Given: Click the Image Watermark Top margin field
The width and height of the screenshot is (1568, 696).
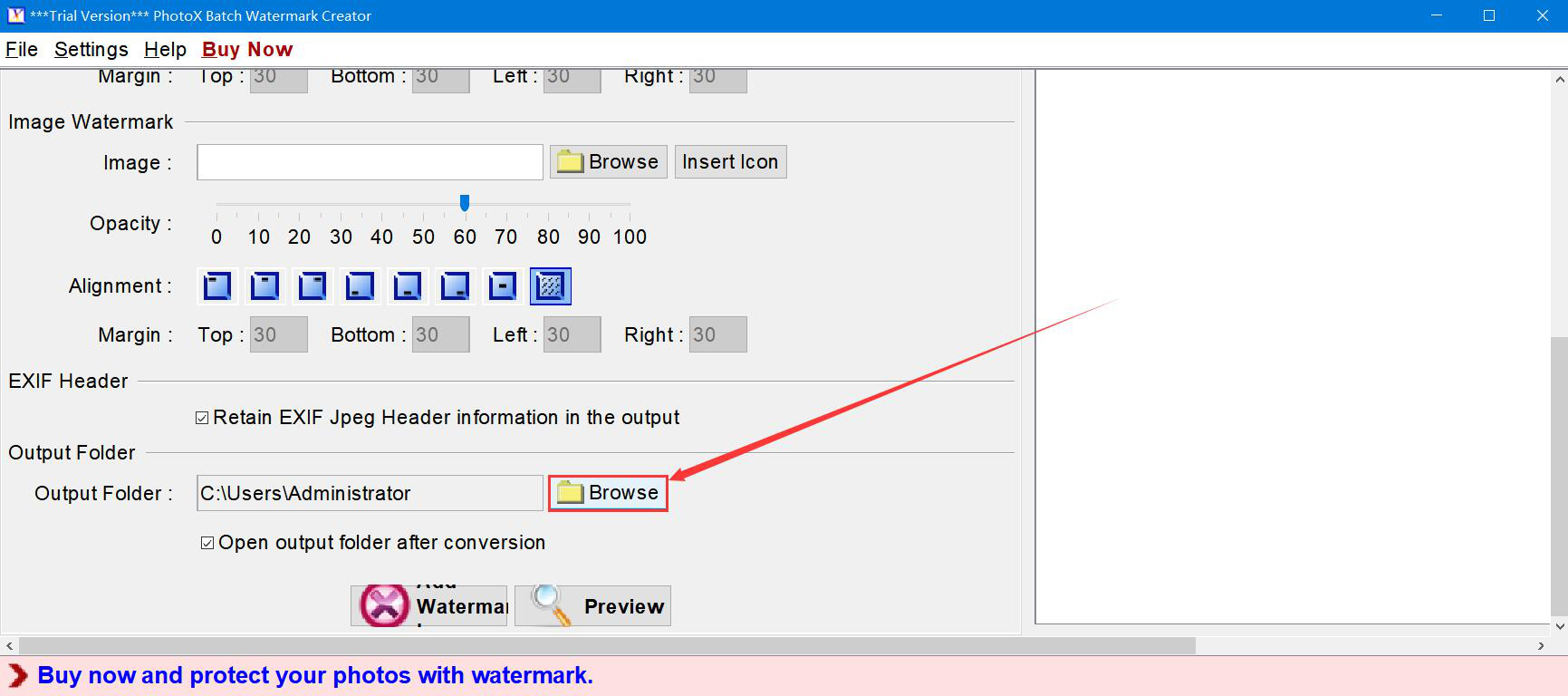Looking at the screenshot, I should click(x=279, y=334).
